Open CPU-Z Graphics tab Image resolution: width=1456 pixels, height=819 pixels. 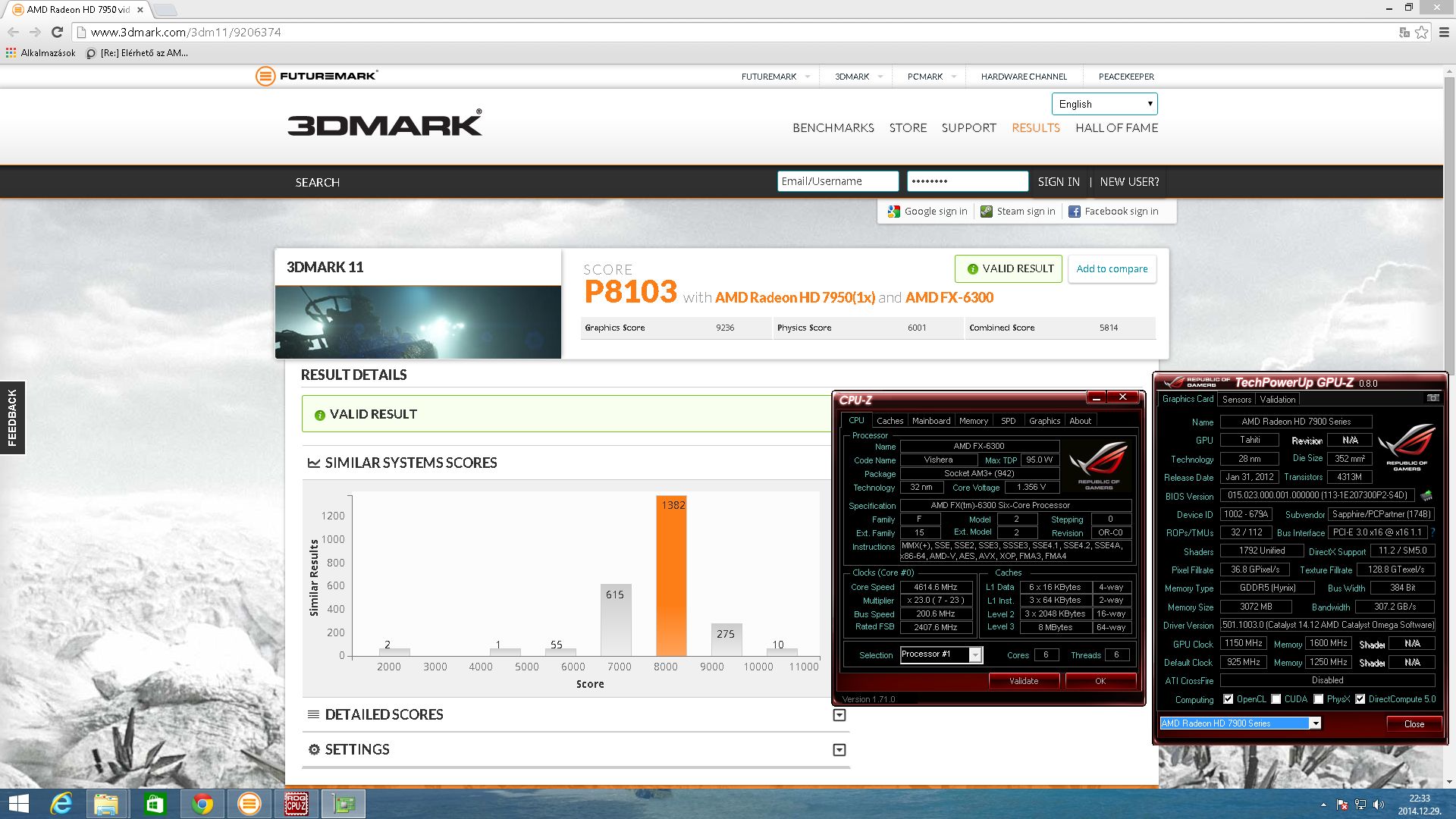pos(1044,421)
